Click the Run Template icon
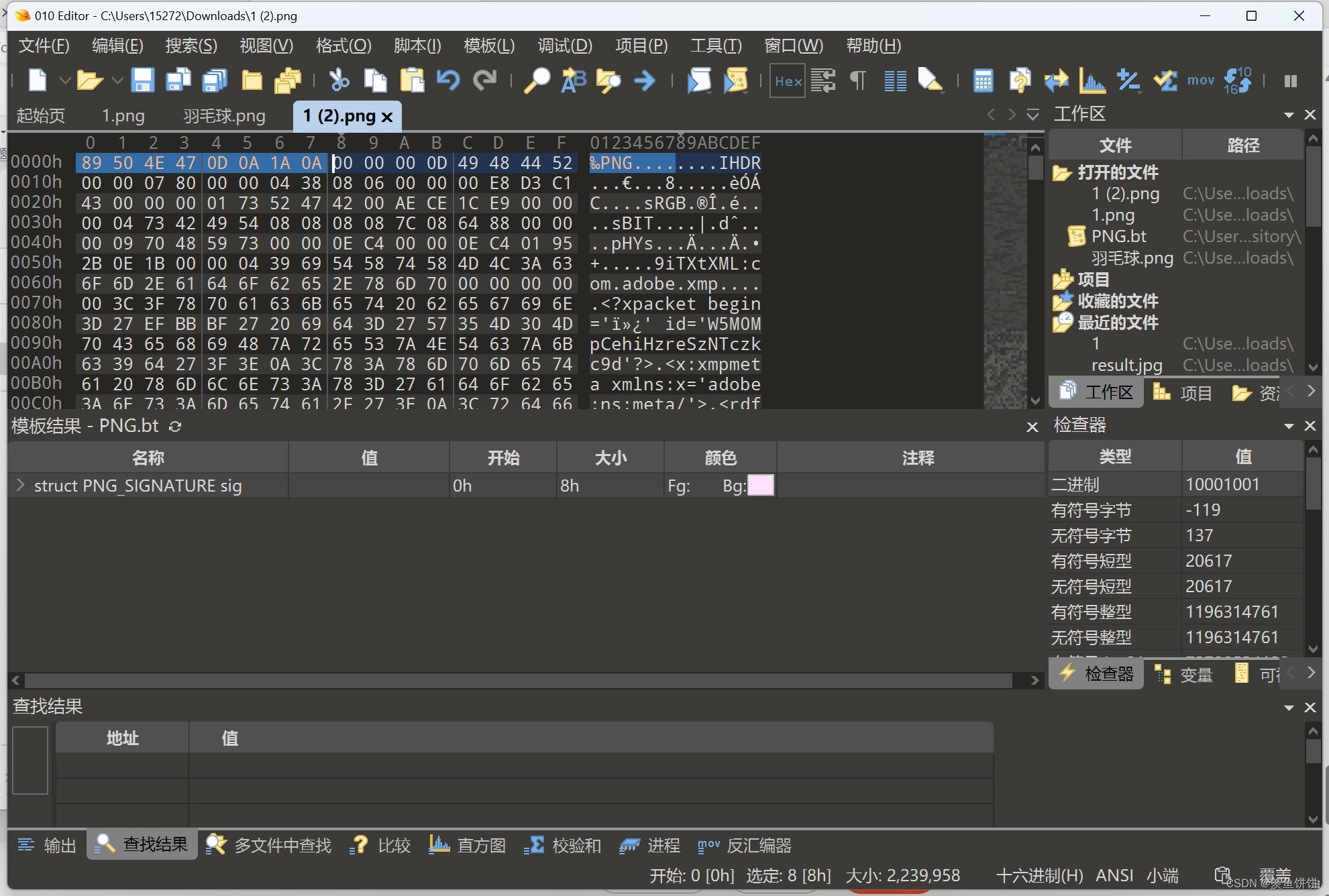 (x=735, y=81)
